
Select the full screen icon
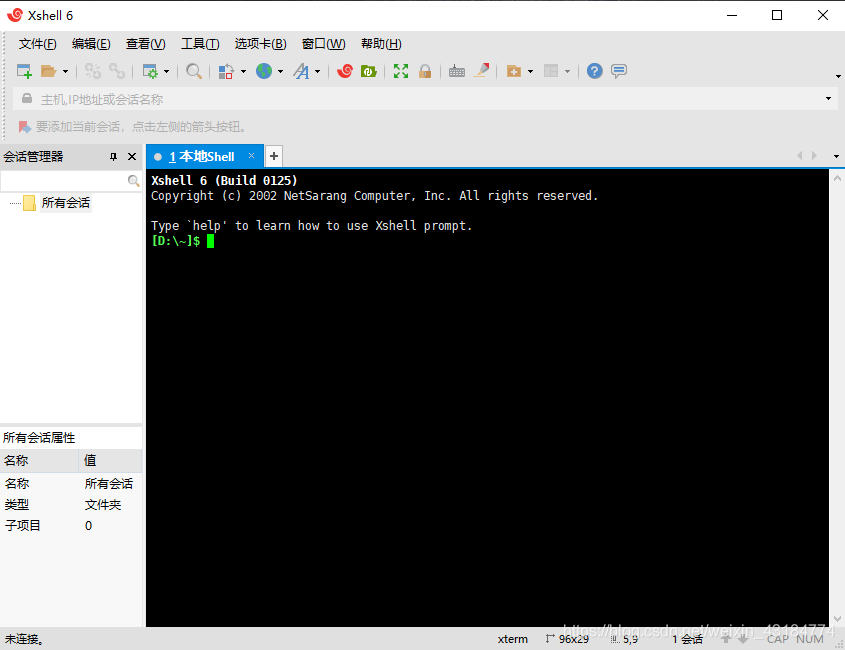[x=400, y=71]
